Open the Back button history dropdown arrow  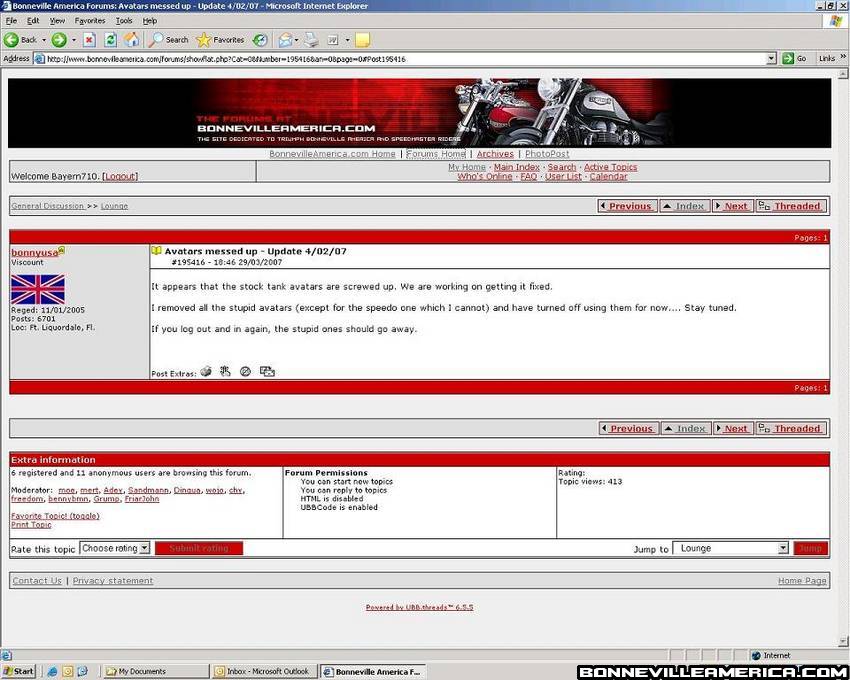44,40
